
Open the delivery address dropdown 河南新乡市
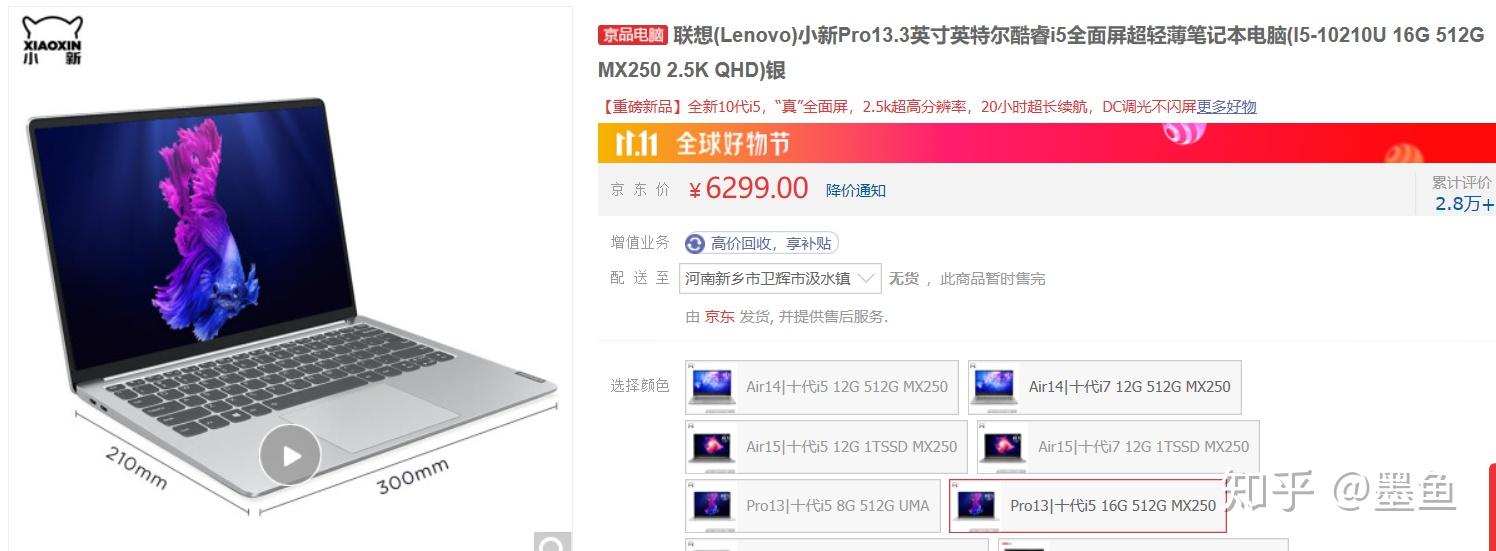[x=780, y=278]
